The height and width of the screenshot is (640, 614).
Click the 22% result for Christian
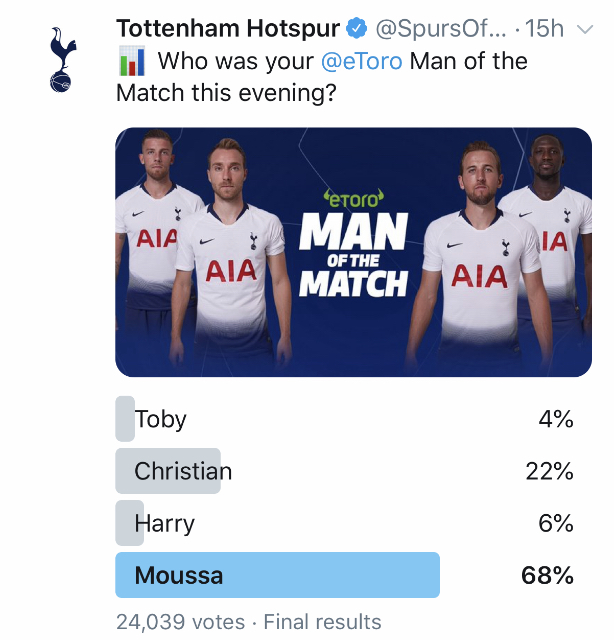click(549, 471)
